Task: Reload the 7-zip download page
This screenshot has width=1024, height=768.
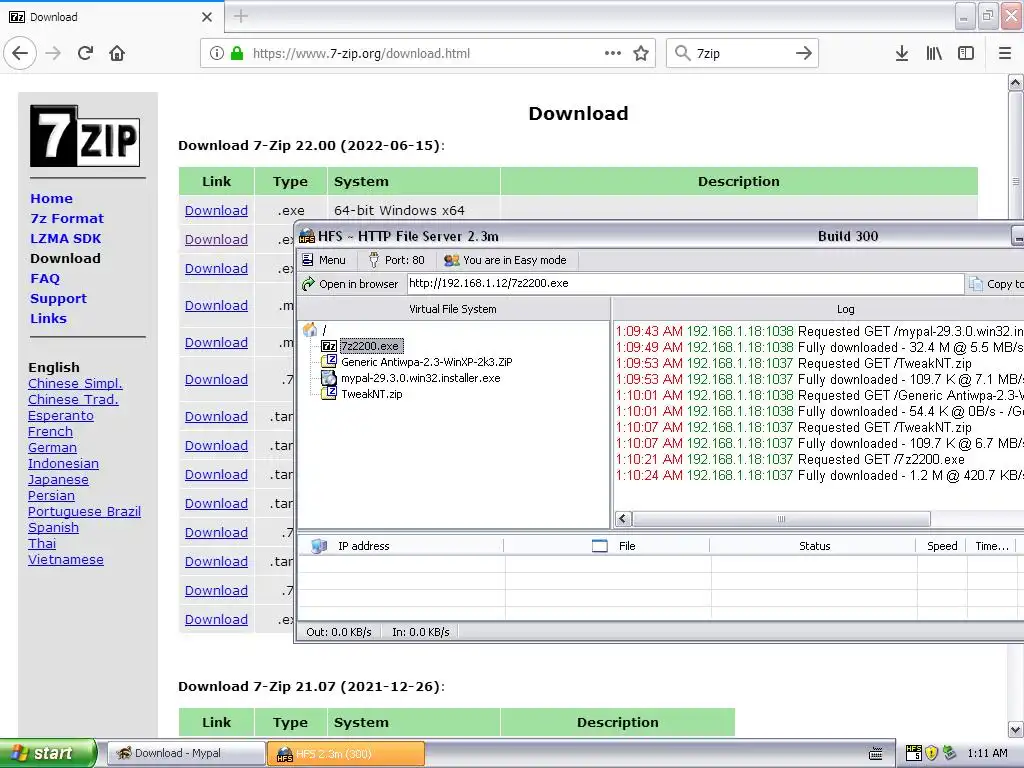Action: pyautogui.click(x=86, y=53)
